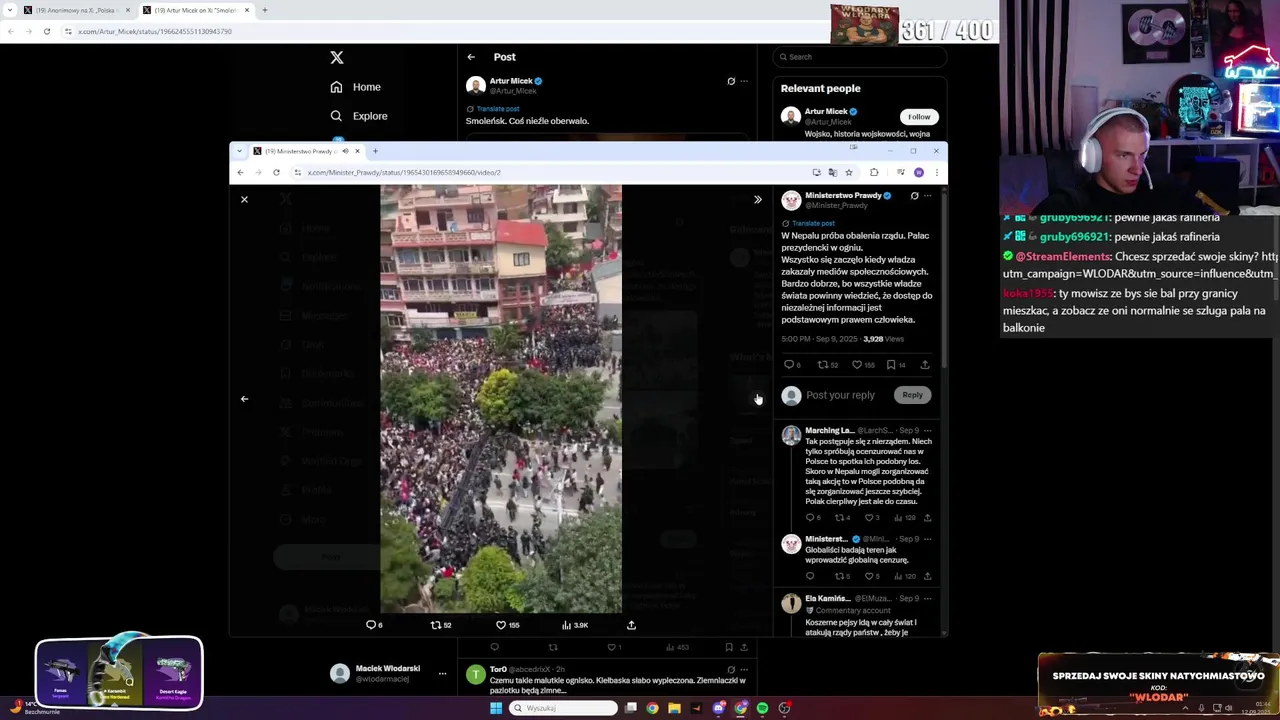The width and height of the screenshot is (1280, 720).
Task: Open Chrome profile avatar in front window
Action: [x=918, y=172]
